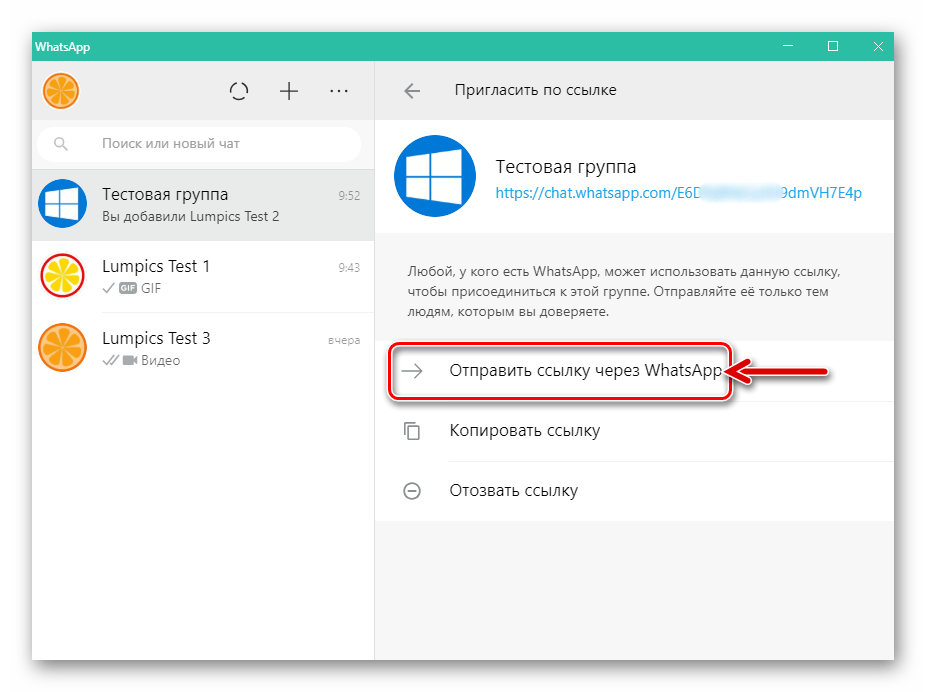Click the video camera icon in Lumpics Test 3
The width and height of the screenshot is (926, 692).
click(130, 360)
